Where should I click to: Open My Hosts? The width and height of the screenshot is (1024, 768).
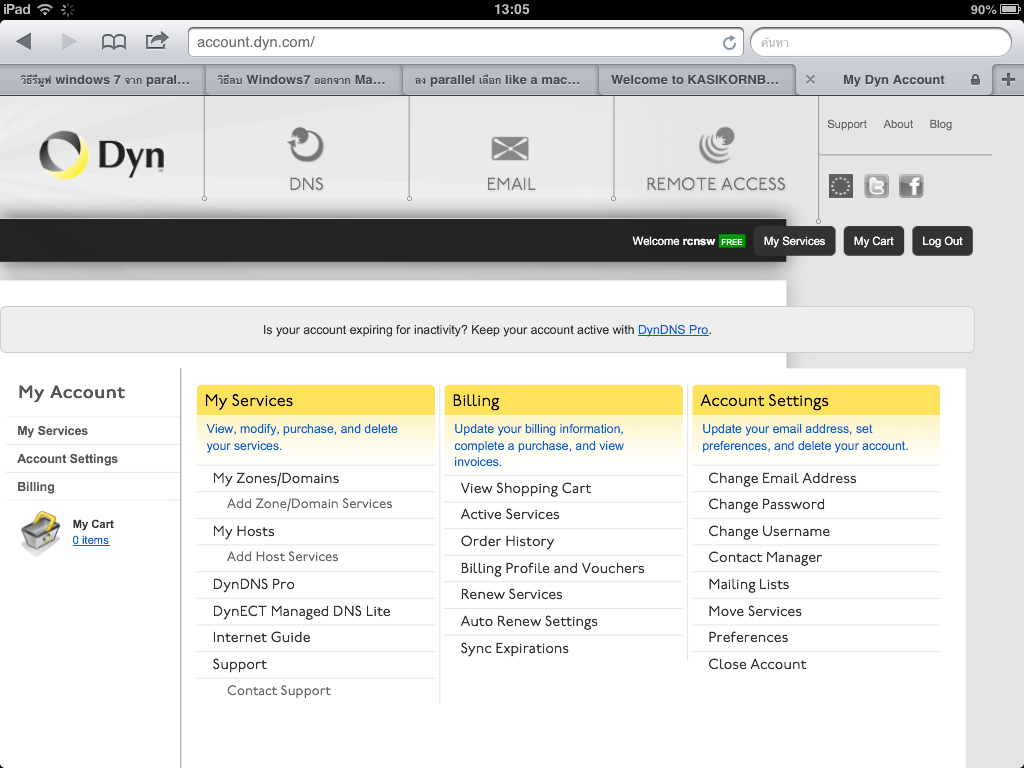point(244,531)
